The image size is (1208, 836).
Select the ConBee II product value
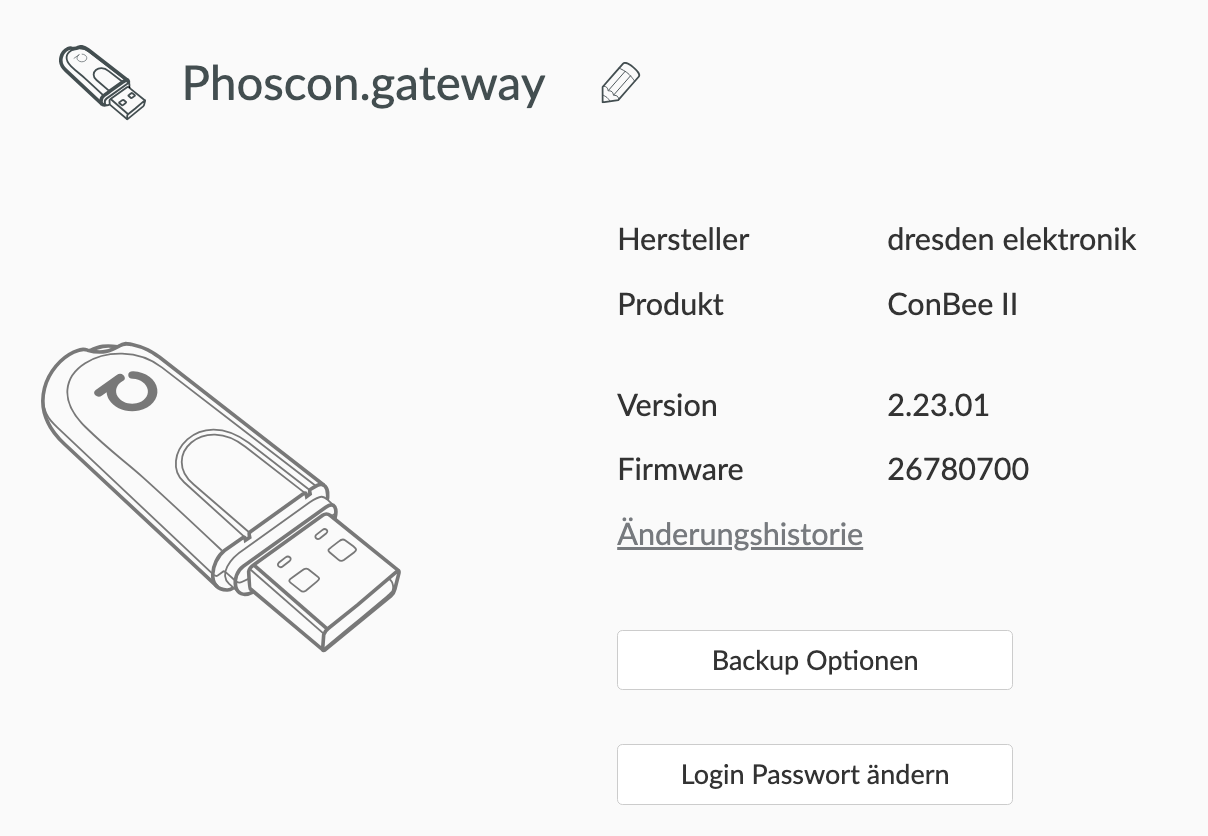pos(952,304)
